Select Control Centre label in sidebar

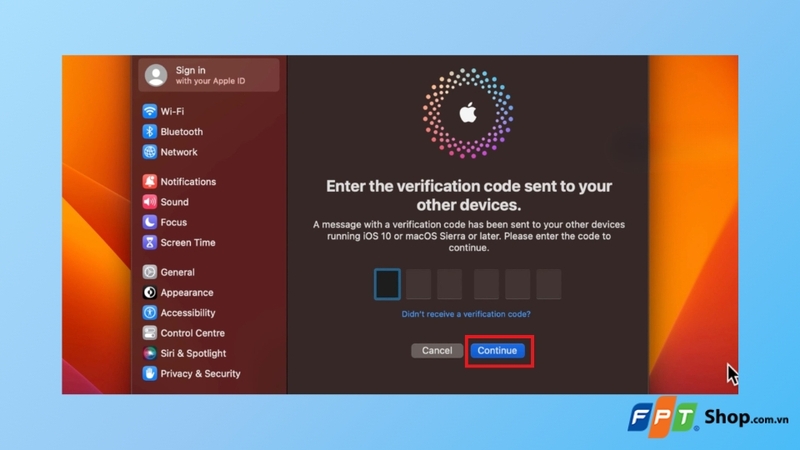coord(192,333)
